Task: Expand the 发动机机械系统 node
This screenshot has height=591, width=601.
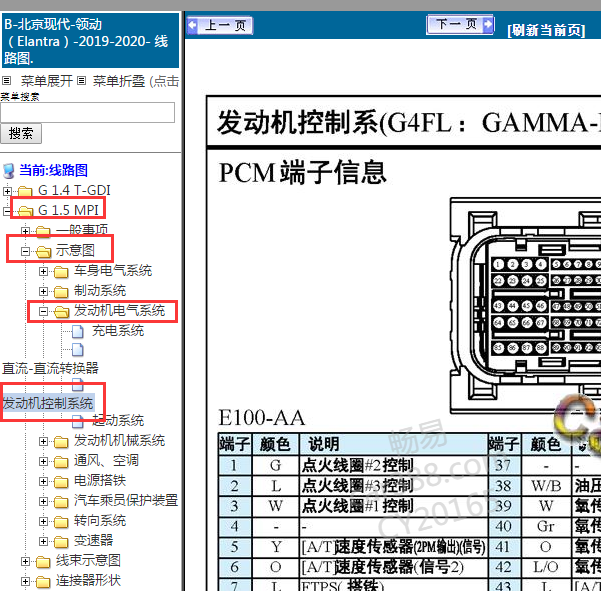Action: [43, 442]
